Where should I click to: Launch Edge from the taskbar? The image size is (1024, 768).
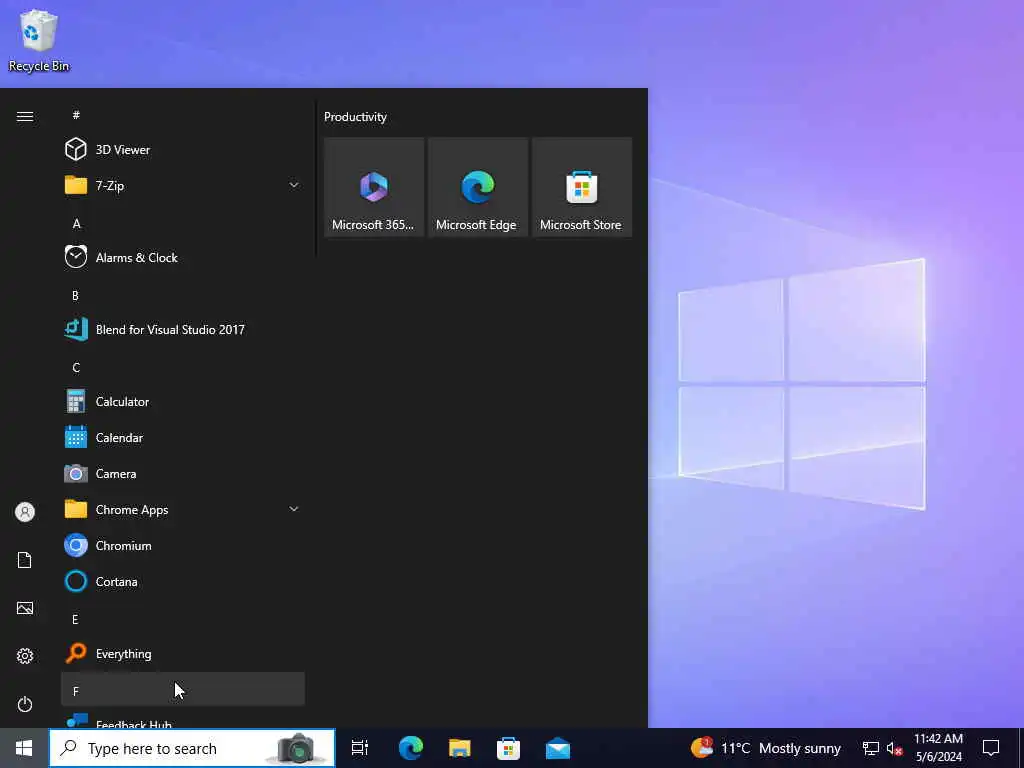(411, 748)
